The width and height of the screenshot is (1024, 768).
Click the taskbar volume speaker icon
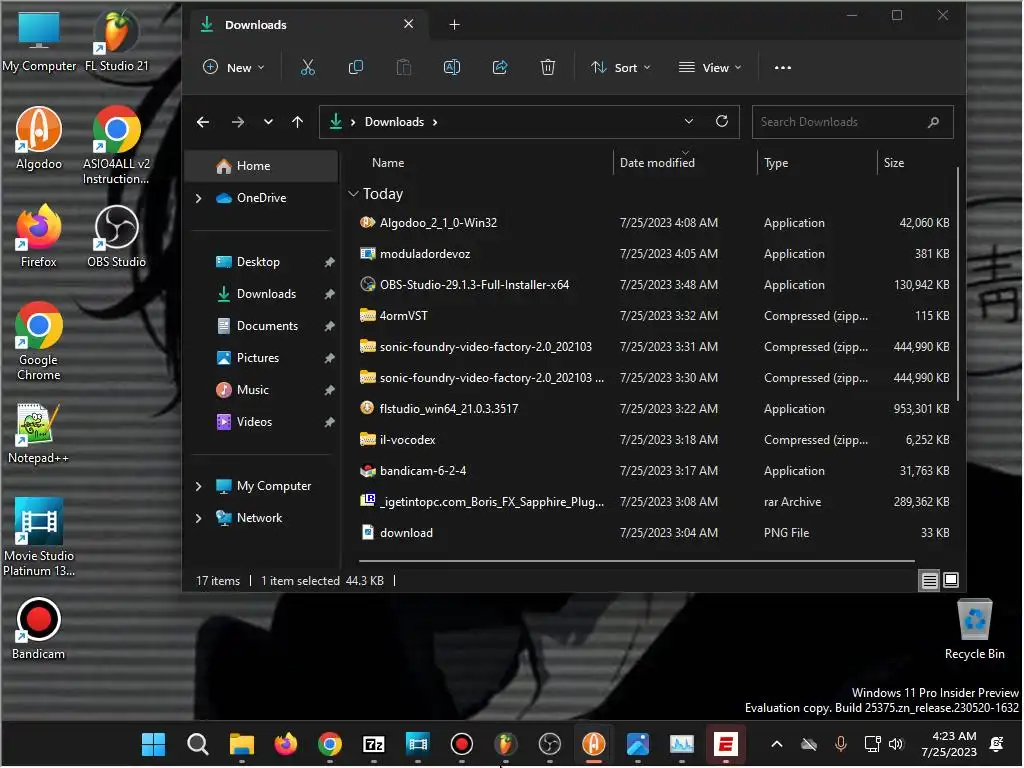click(896, 744)
